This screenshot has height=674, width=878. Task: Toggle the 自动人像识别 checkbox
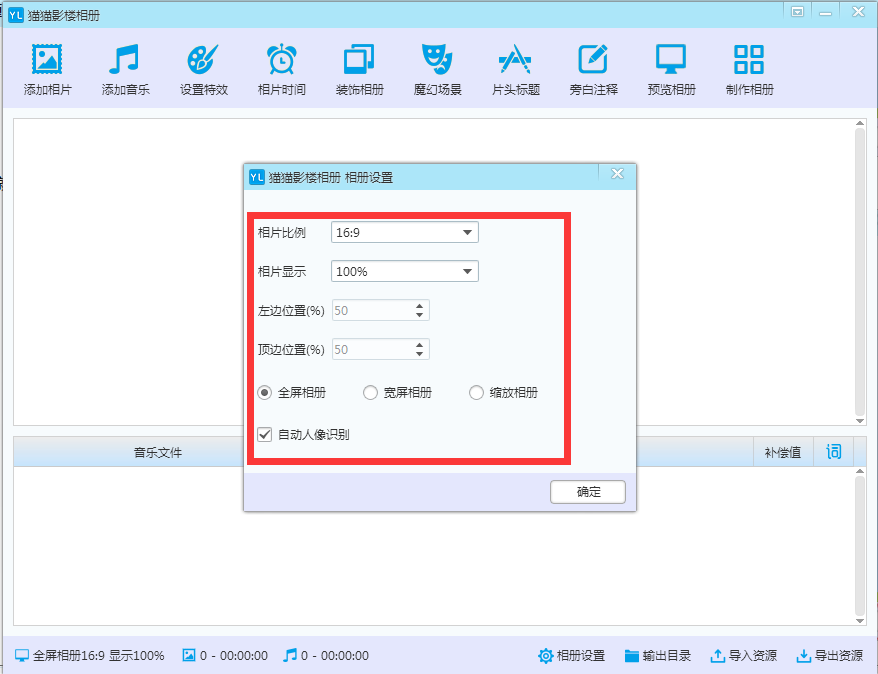point(264,434)
